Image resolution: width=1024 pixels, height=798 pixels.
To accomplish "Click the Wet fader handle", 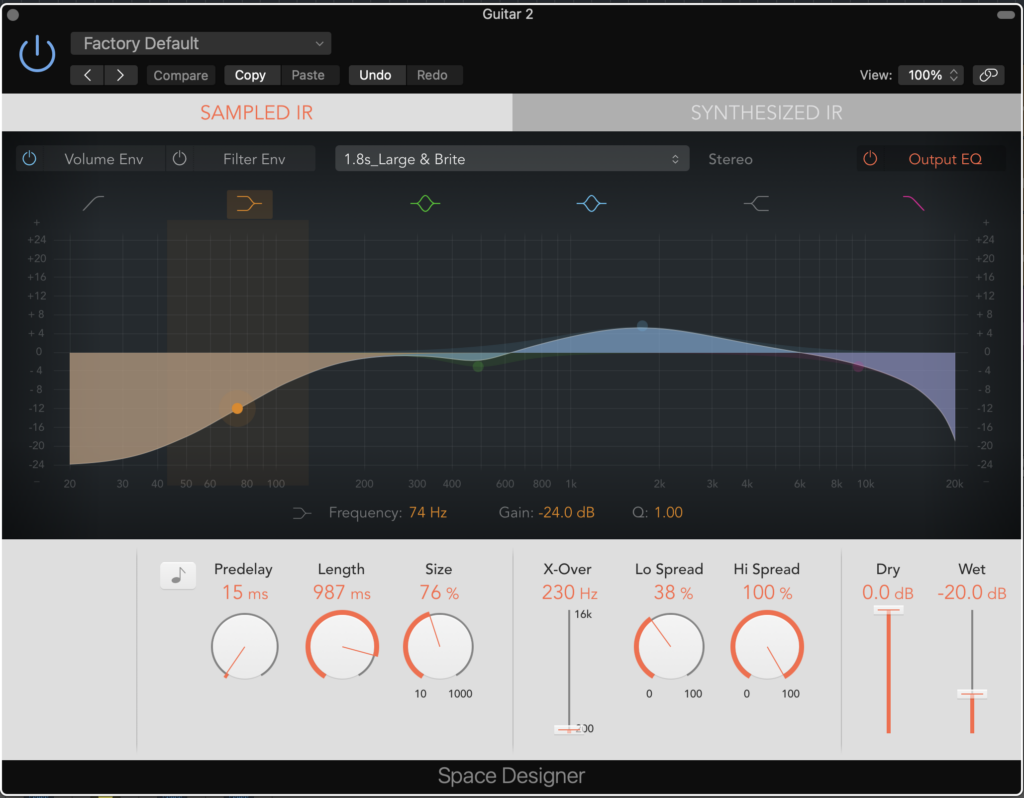I will click(x=972, y=694).
